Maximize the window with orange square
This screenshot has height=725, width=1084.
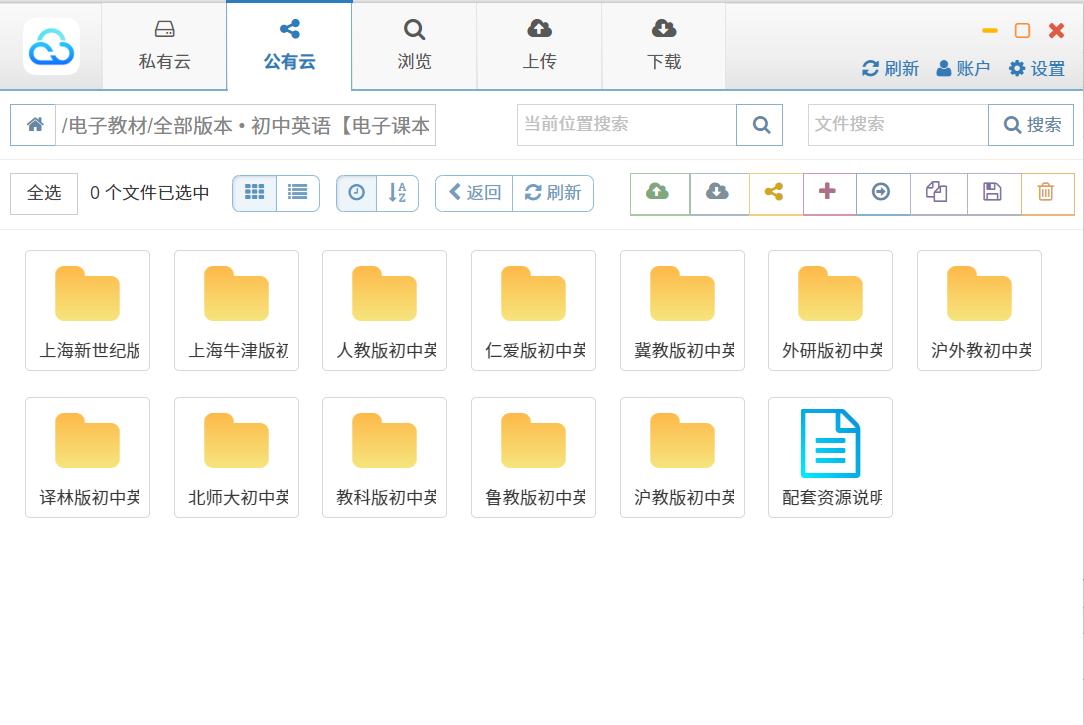pyautogui.click(x=1022, y=30)
